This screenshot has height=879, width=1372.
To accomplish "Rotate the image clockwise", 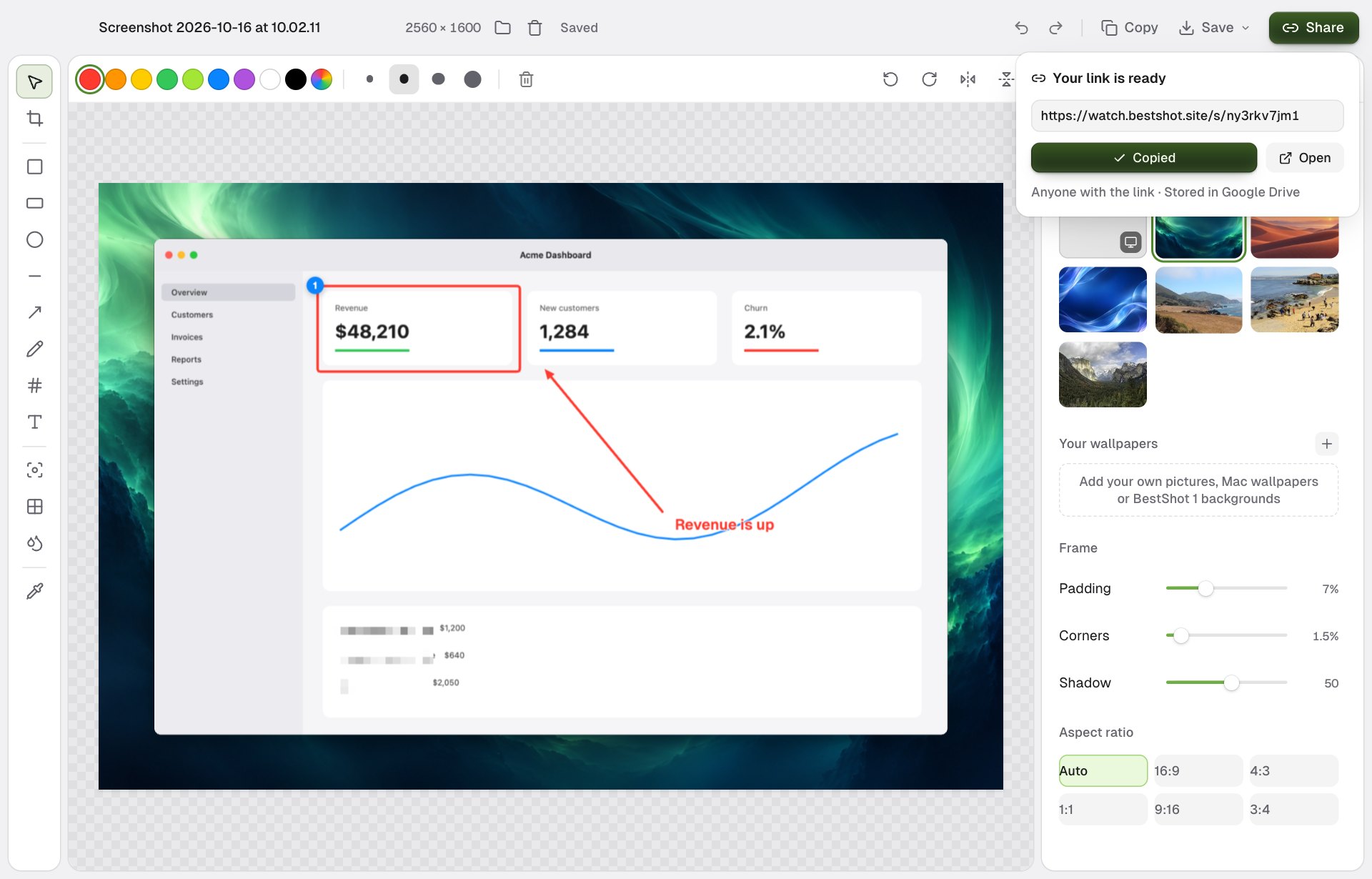I will coord(929,79).
